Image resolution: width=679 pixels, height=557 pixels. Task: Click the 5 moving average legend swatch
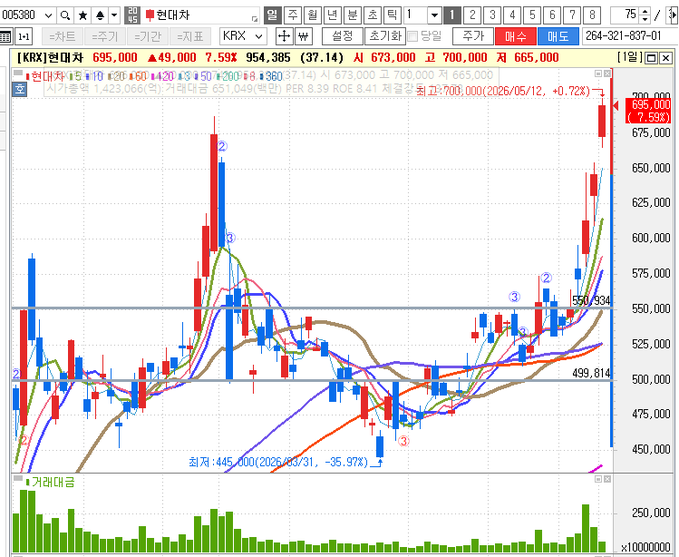click(71, 77)
